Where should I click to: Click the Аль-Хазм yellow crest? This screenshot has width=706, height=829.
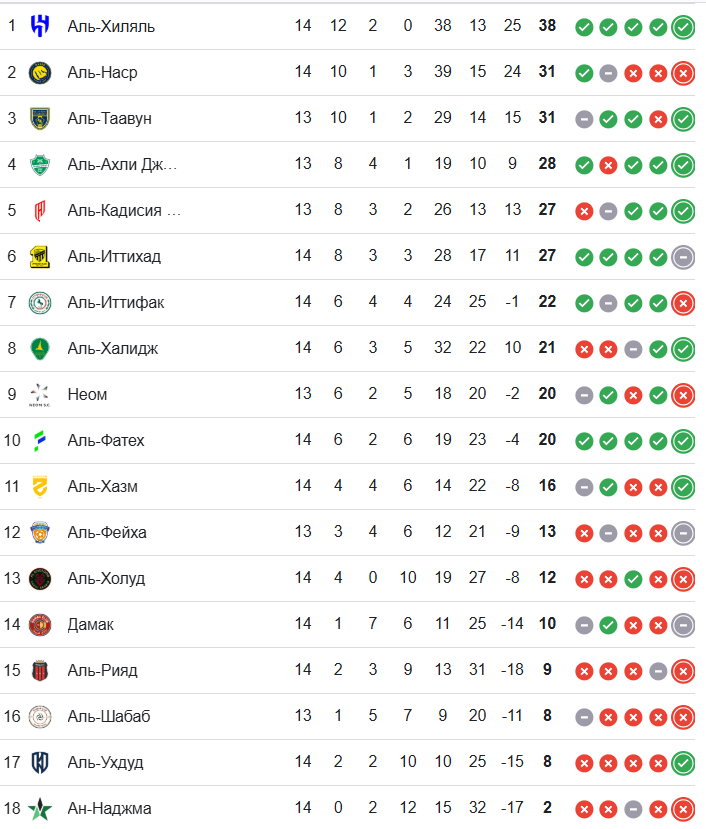(40, 486)
